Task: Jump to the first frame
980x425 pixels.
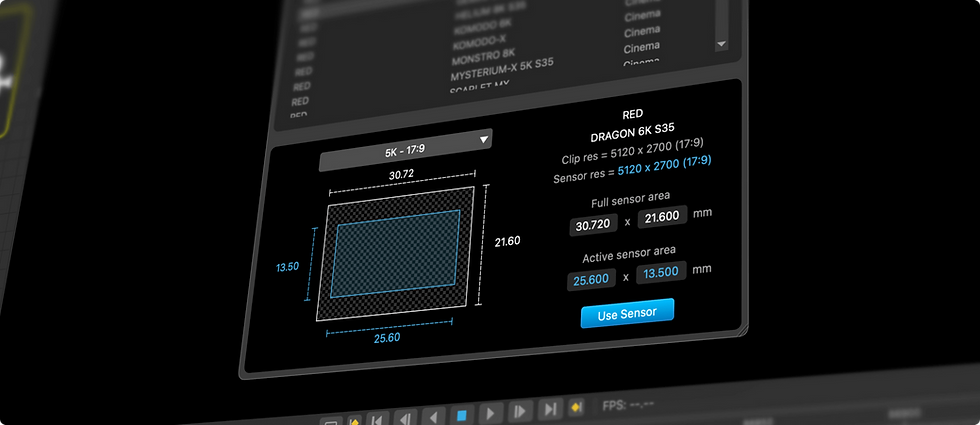Action: [x=377, y=420]
